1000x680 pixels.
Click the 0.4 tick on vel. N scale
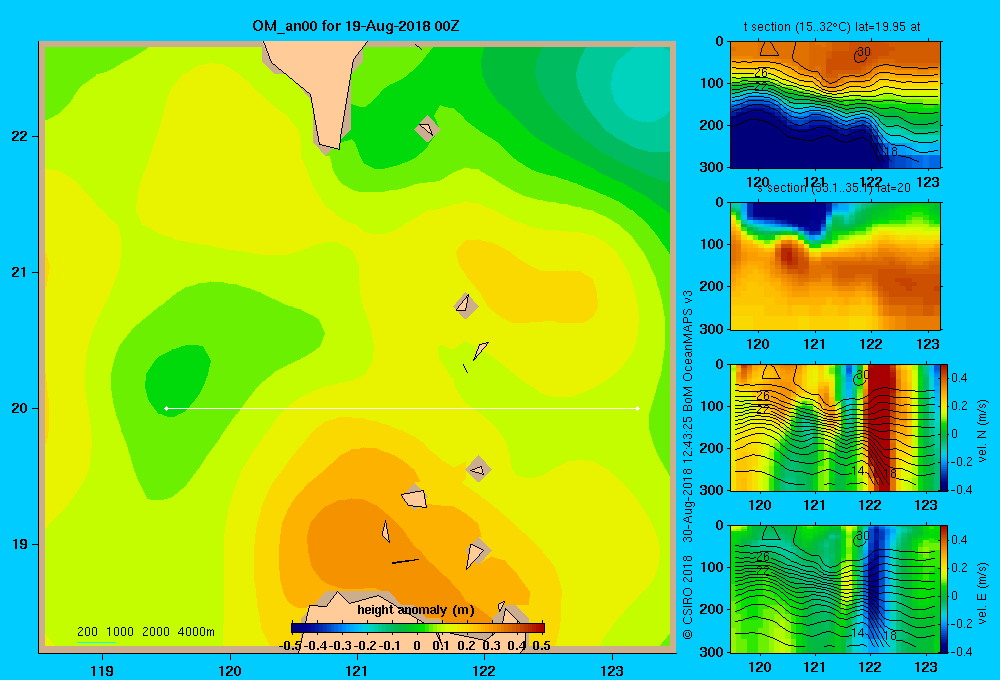tap(959, 378)
